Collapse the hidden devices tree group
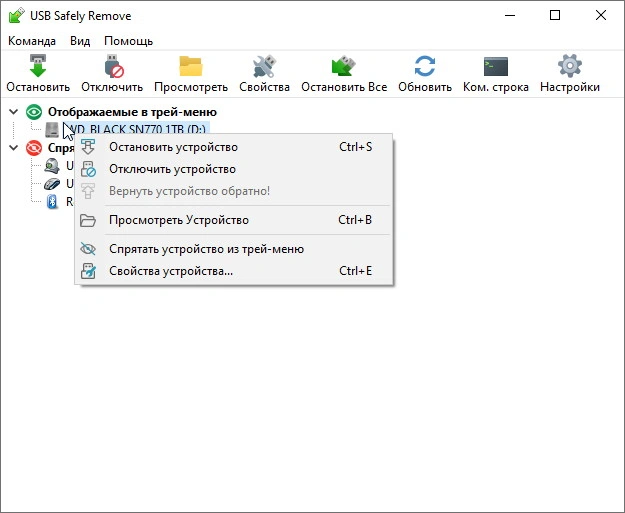This screenshot has width=625, height=513. point(13,148)
